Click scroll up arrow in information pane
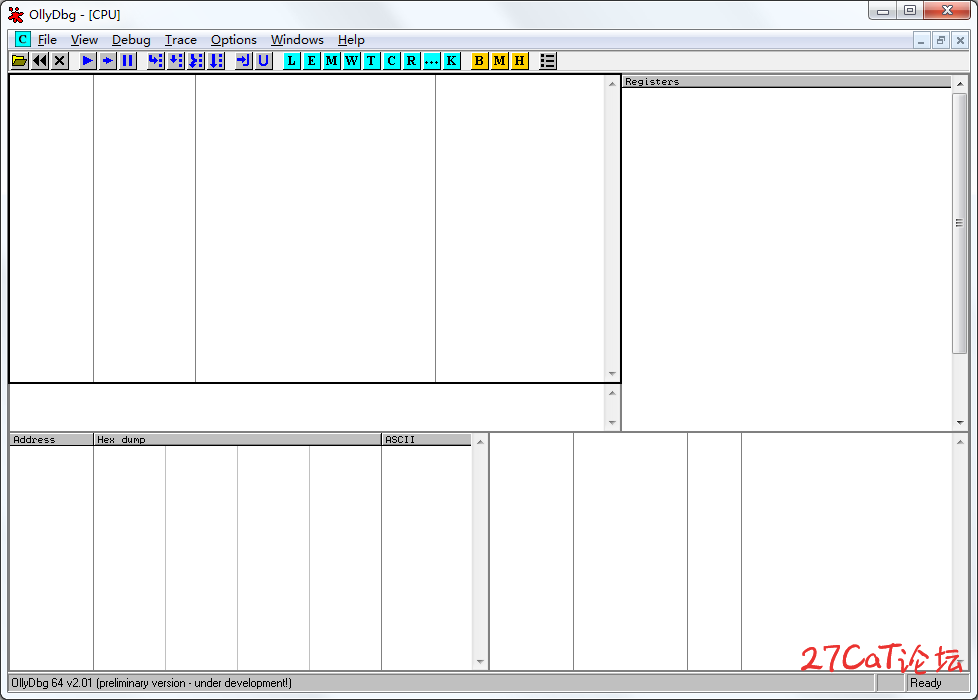Image resolution: width=978 pixels, height=700 pixels. [612, 392]
